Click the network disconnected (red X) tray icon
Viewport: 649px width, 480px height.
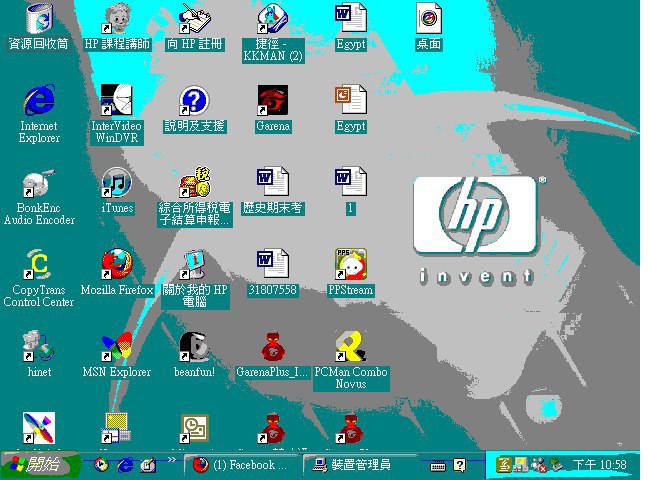(539, 465)
